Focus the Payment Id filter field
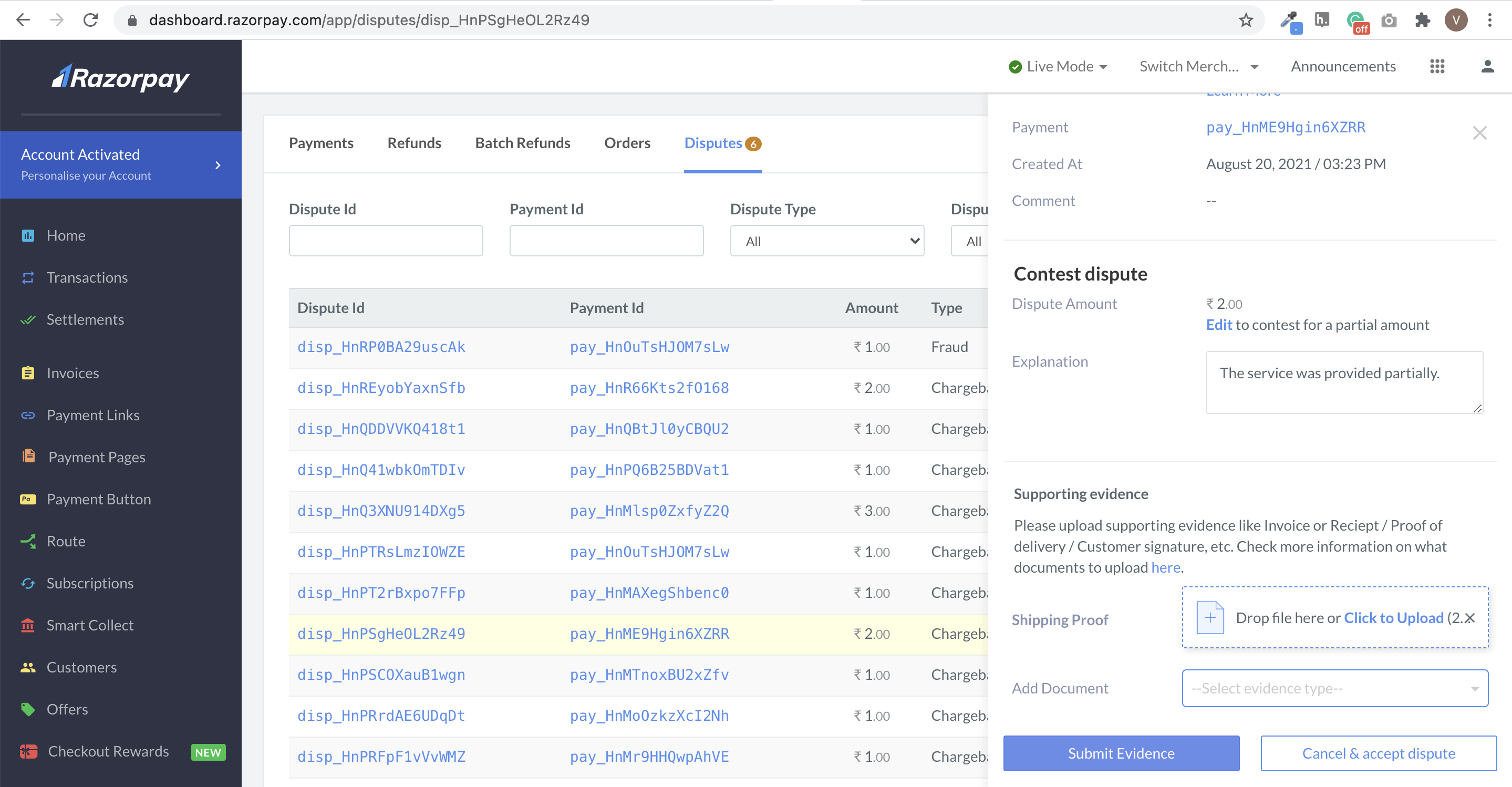The height and width of the screenshot is (787, 1512). tap(606, 241)
